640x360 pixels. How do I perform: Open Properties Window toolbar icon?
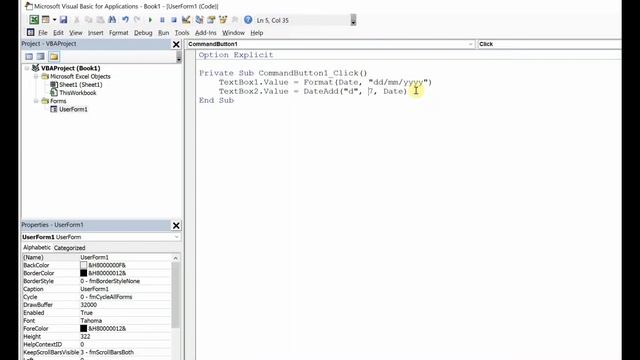click(x=211, y=20)
